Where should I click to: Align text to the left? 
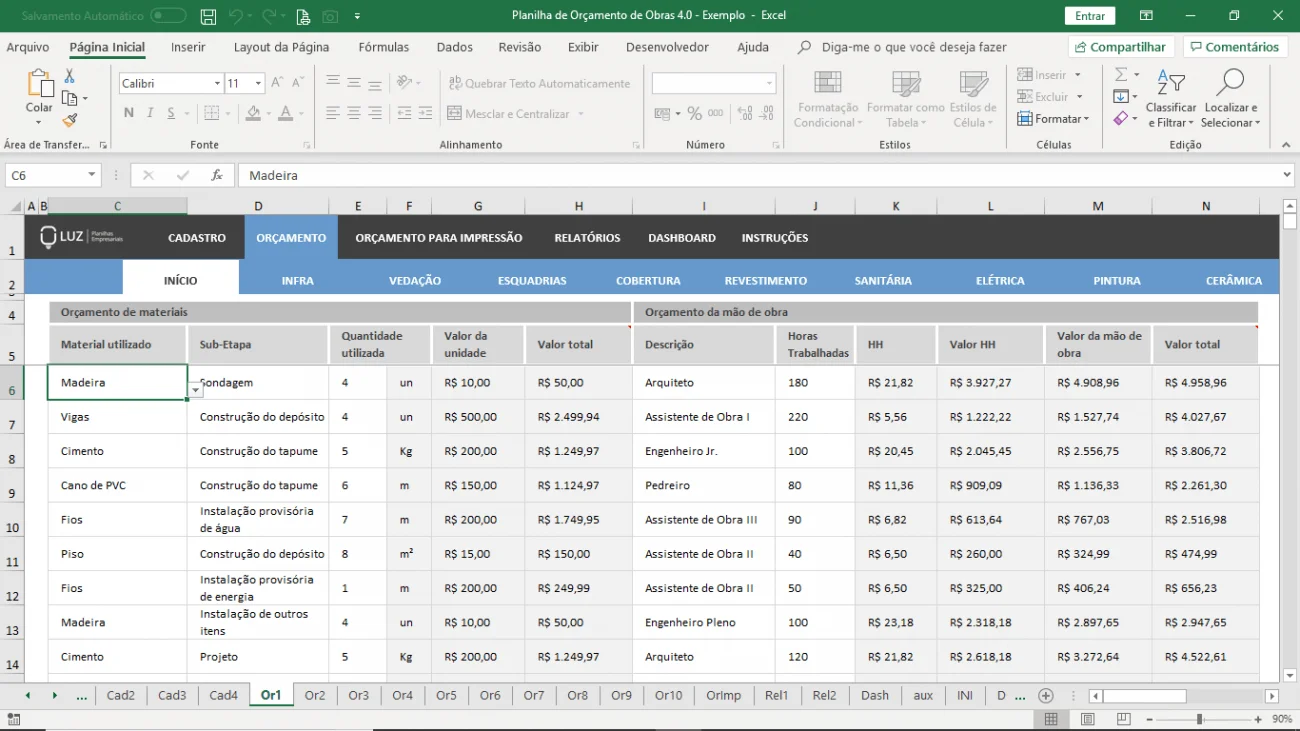[x=333, y=113]
